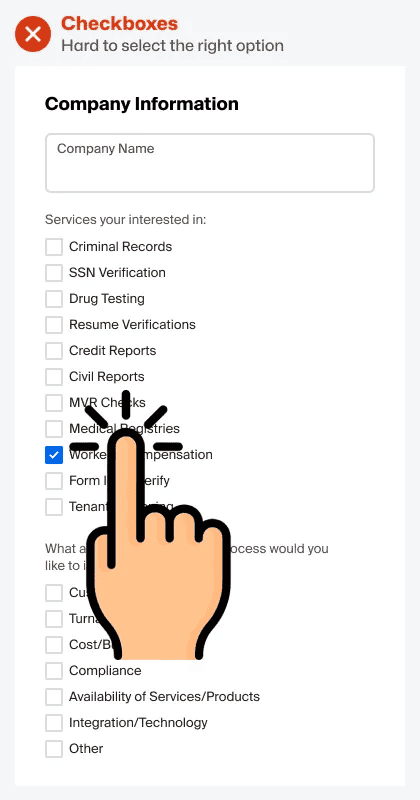This screenshot has width=420, height=800.
Task: Click the Checkboxes heading title
Action: click(119, 23)
